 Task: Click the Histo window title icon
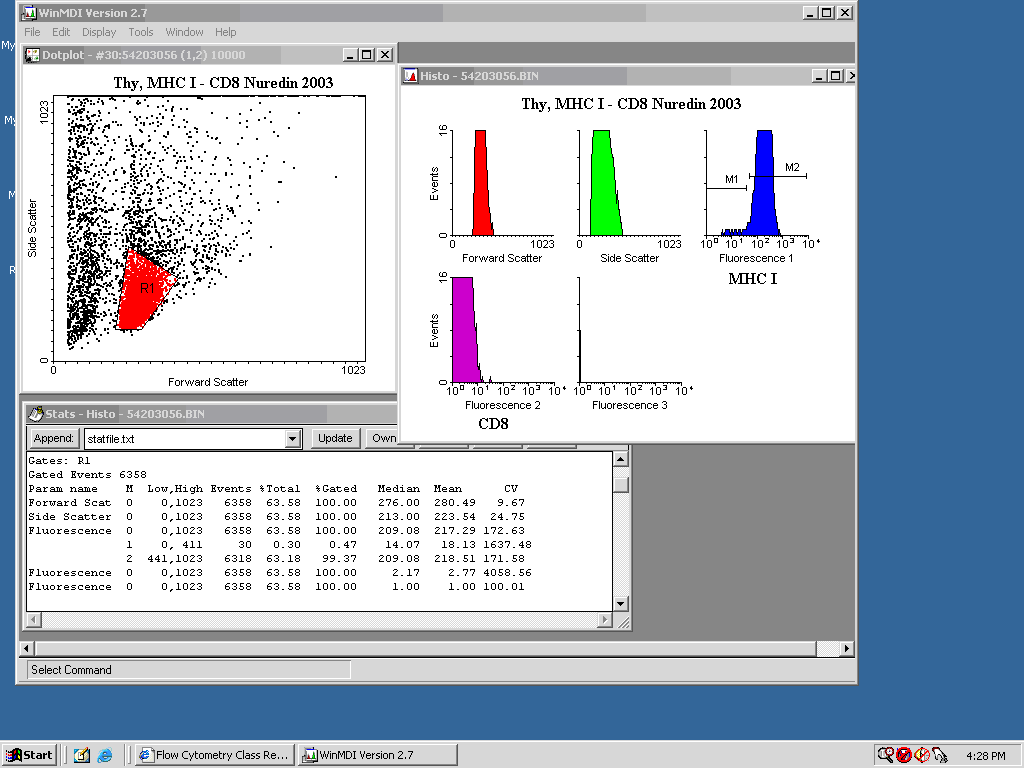411,76
